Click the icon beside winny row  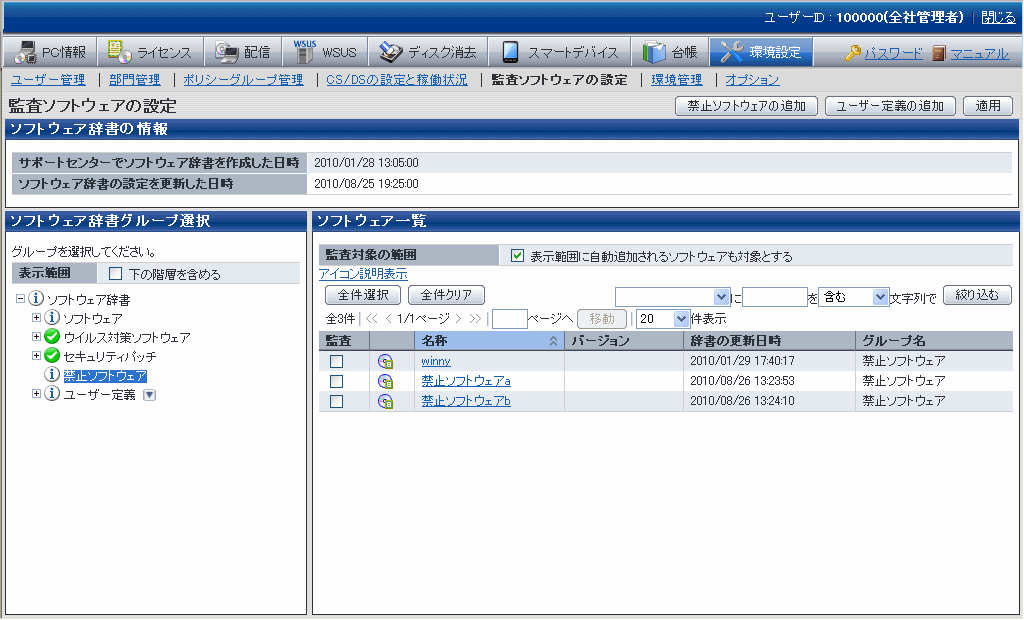click(x=385, y=362)
